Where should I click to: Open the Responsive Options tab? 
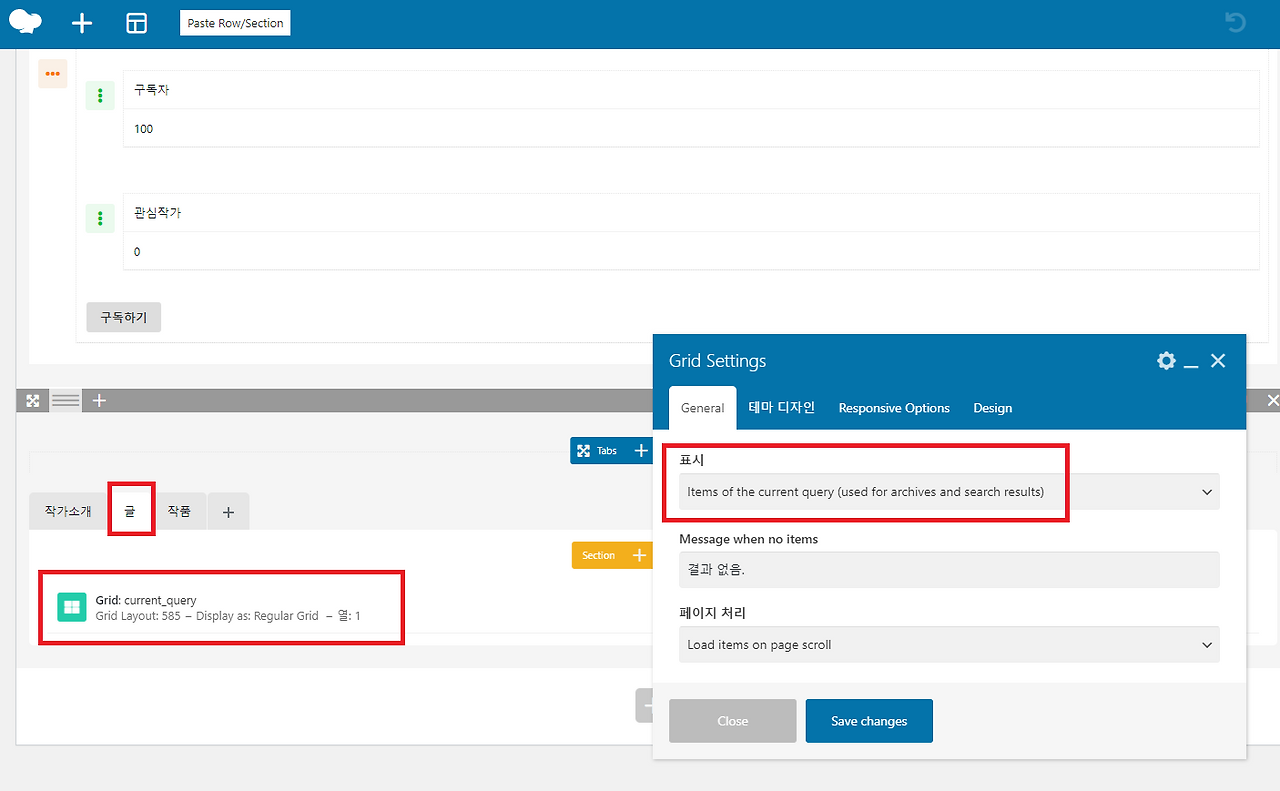[894, 408]
